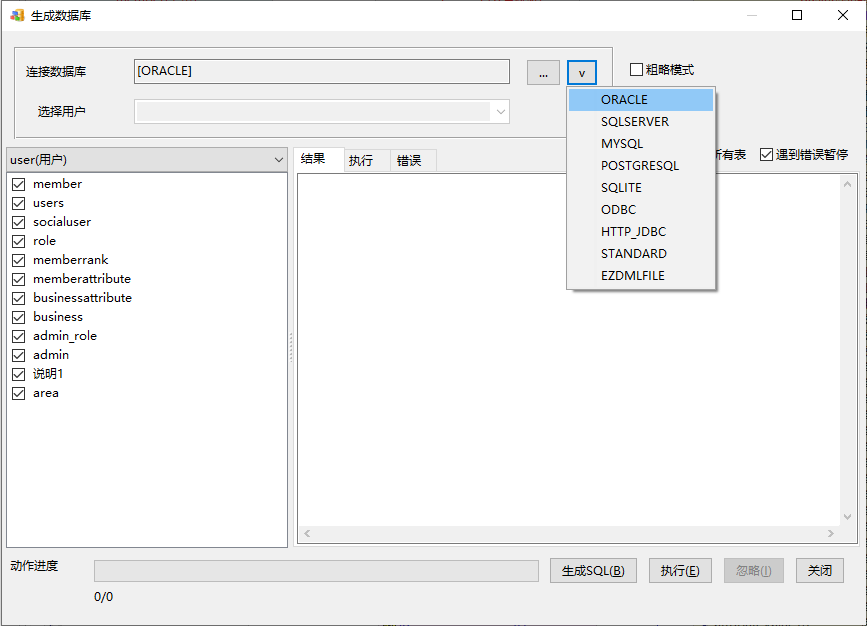This screenshot has height=626, width=867.
Task: Toggle the users table checkbox
Action: 19,204
